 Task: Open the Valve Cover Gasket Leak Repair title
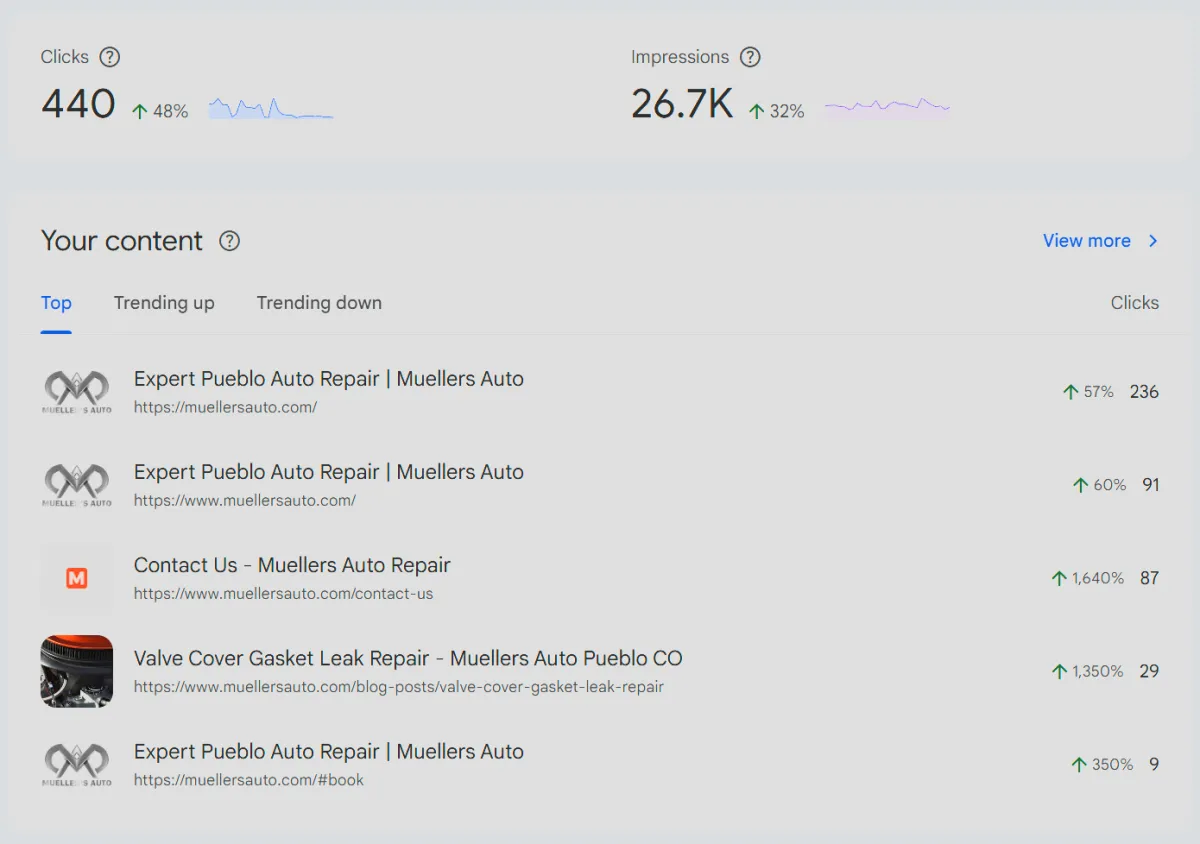click(408, 658)
